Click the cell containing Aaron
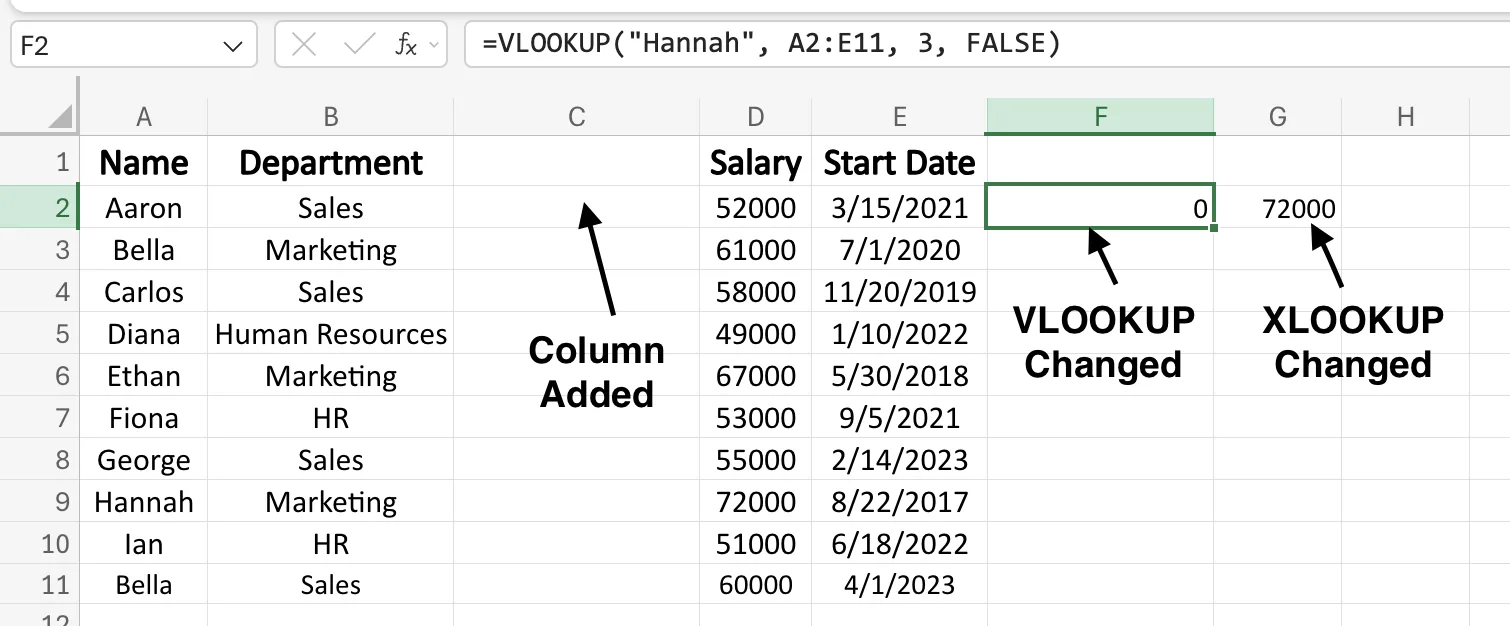1510x626 pixels. (144, 208)
